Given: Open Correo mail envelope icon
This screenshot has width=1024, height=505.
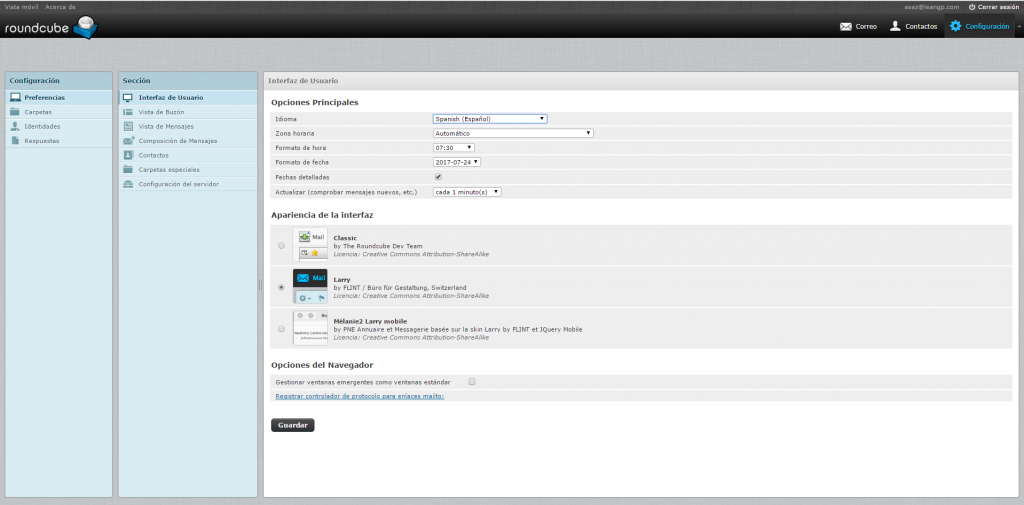Looking at the screenshot, I should [846, 27].
